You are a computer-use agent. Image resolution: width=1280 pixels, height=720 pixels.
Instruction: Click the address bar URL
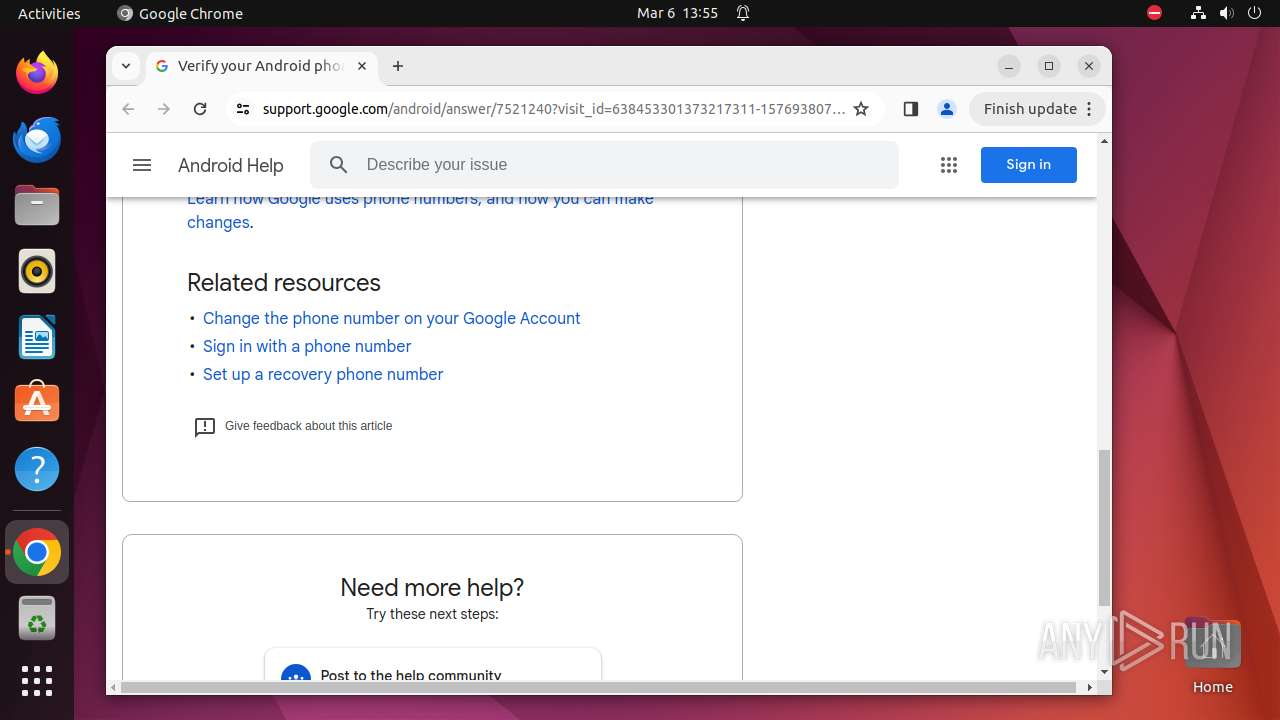553,109
